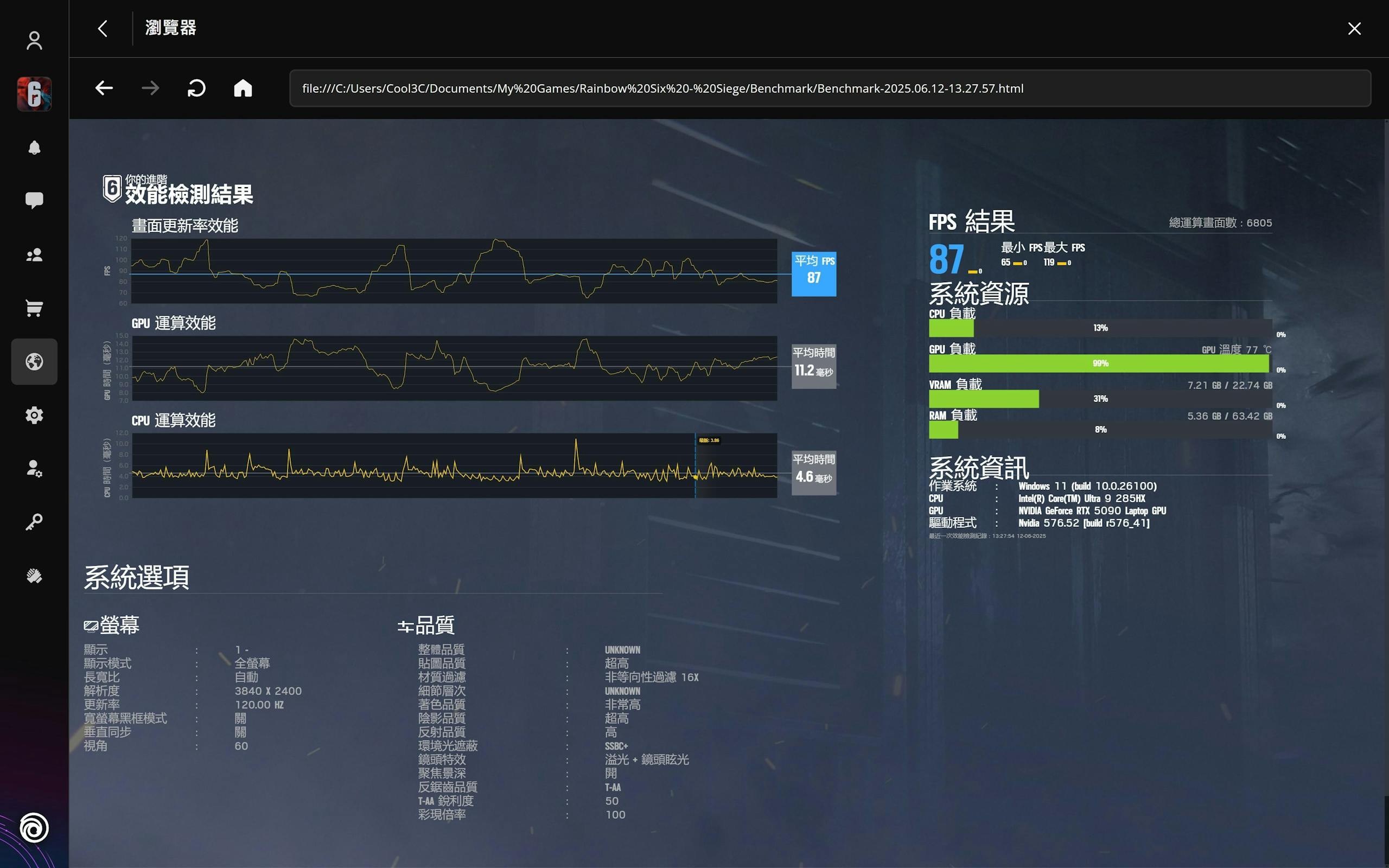The width and height of the screenshot is (1389, 868).
Task: Click the vertical page scrollbar at right edge
Action: (x=1386, y=494)
